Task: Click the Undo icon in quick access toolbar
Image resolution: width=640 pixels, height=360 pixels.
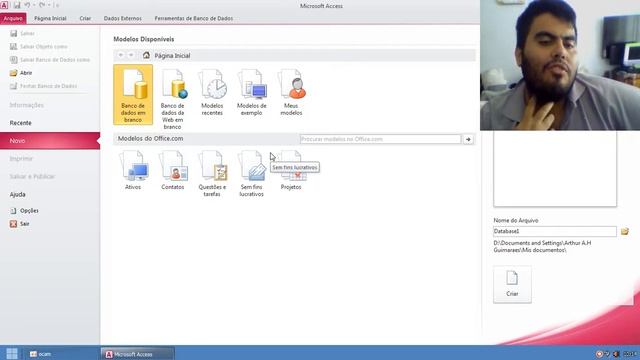Action: (x=27, y=5)
